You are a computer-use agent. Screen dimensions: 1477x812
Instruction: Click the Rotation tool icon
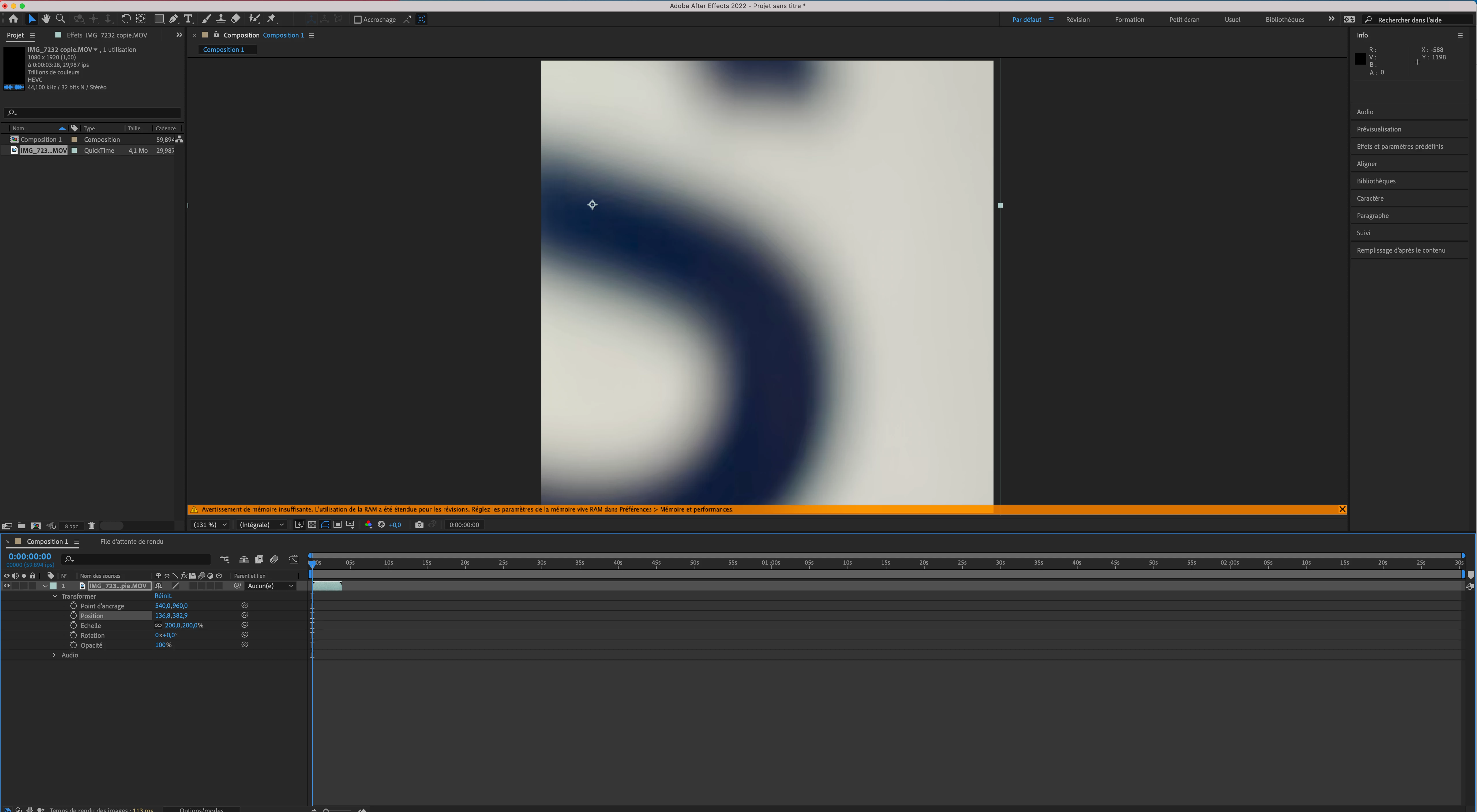(x=126, y=19)
